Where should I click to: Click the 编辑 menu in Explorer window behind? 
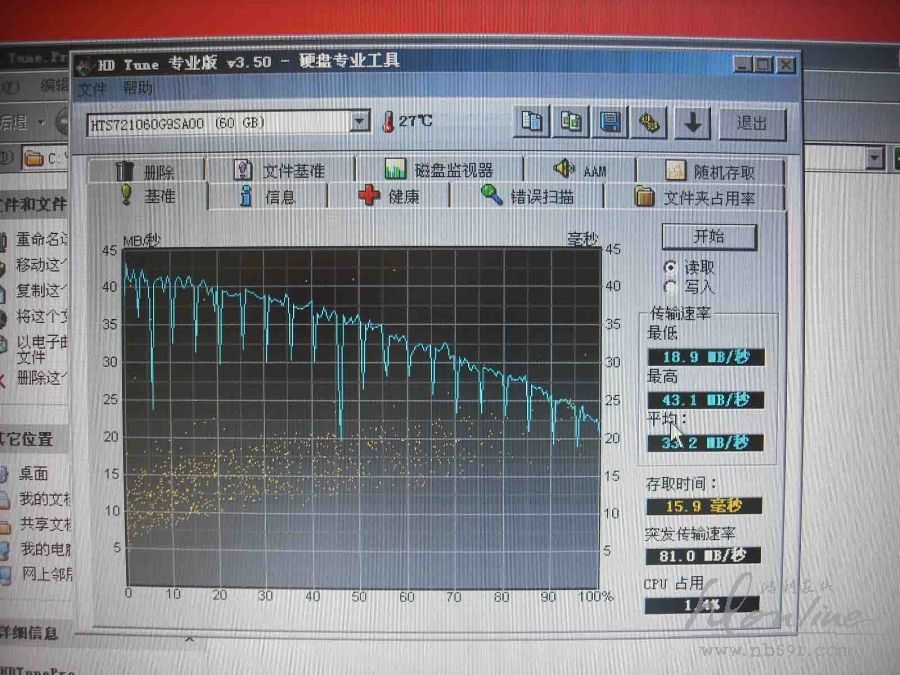[x=54, y=86]
